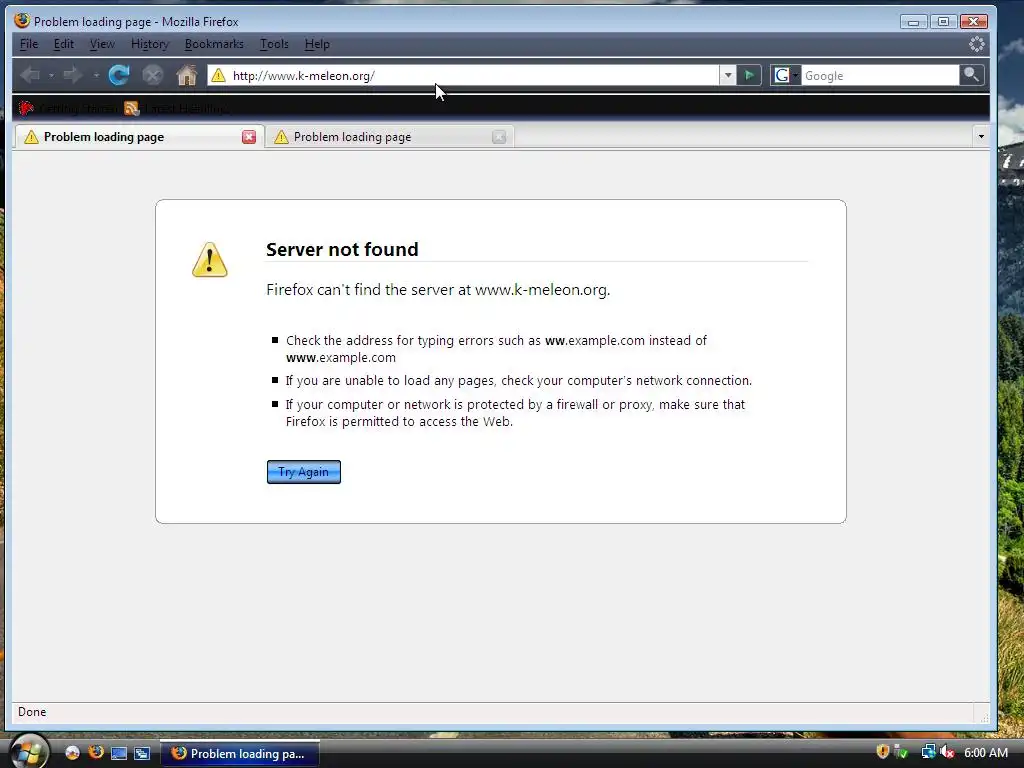1024x768 pixels.
Task: Open the History menu
Action: coord(150,44)
